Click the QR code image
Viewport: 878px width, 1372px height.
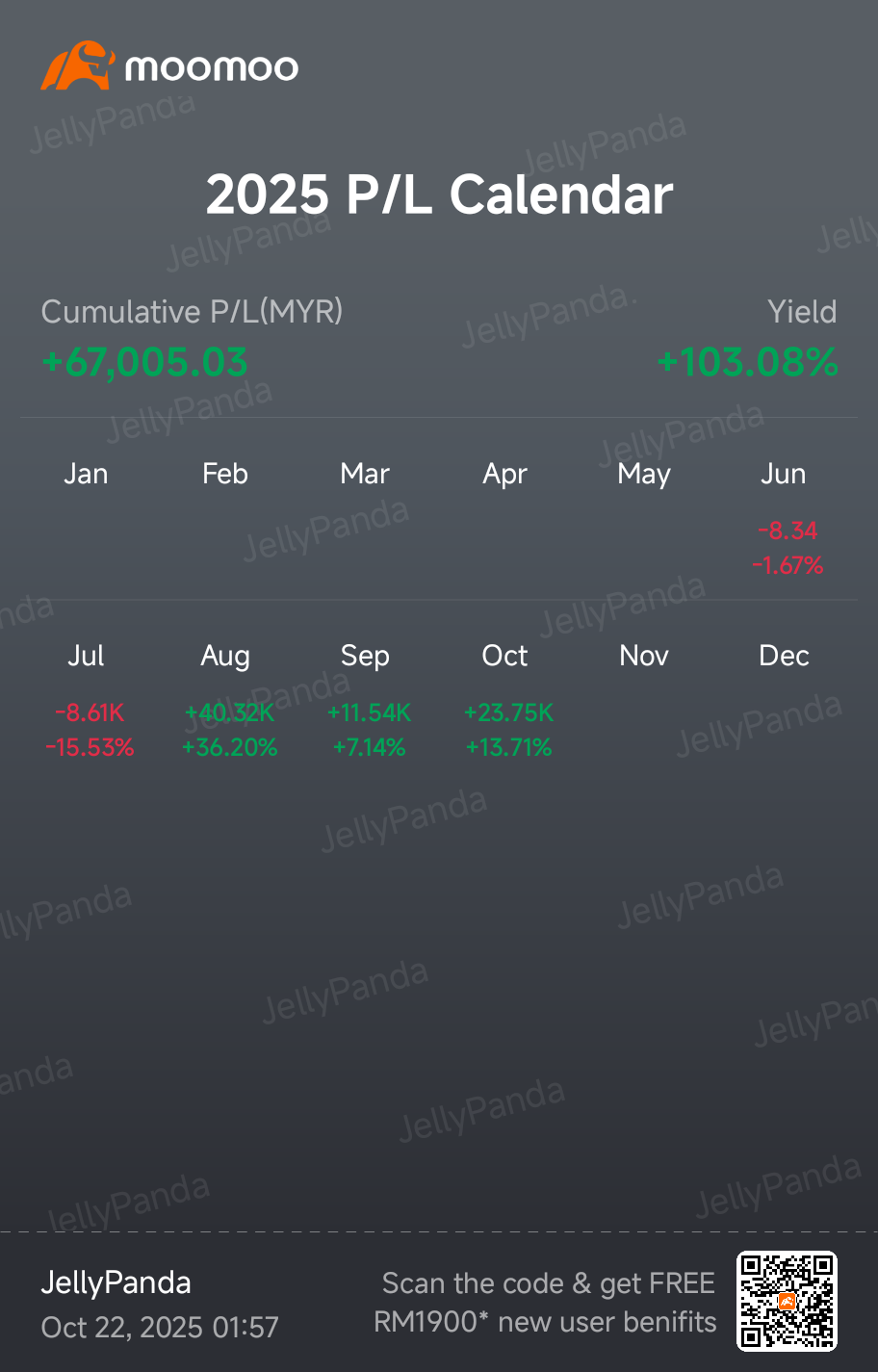pos(787,1301)
